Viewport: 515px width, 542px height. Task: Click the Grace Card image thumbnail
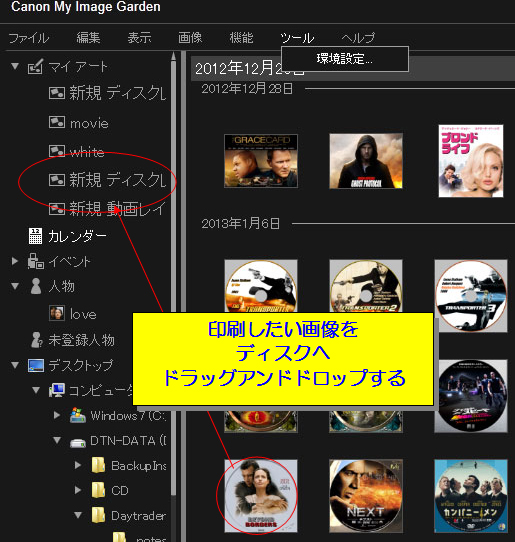[x=261, y=161]
